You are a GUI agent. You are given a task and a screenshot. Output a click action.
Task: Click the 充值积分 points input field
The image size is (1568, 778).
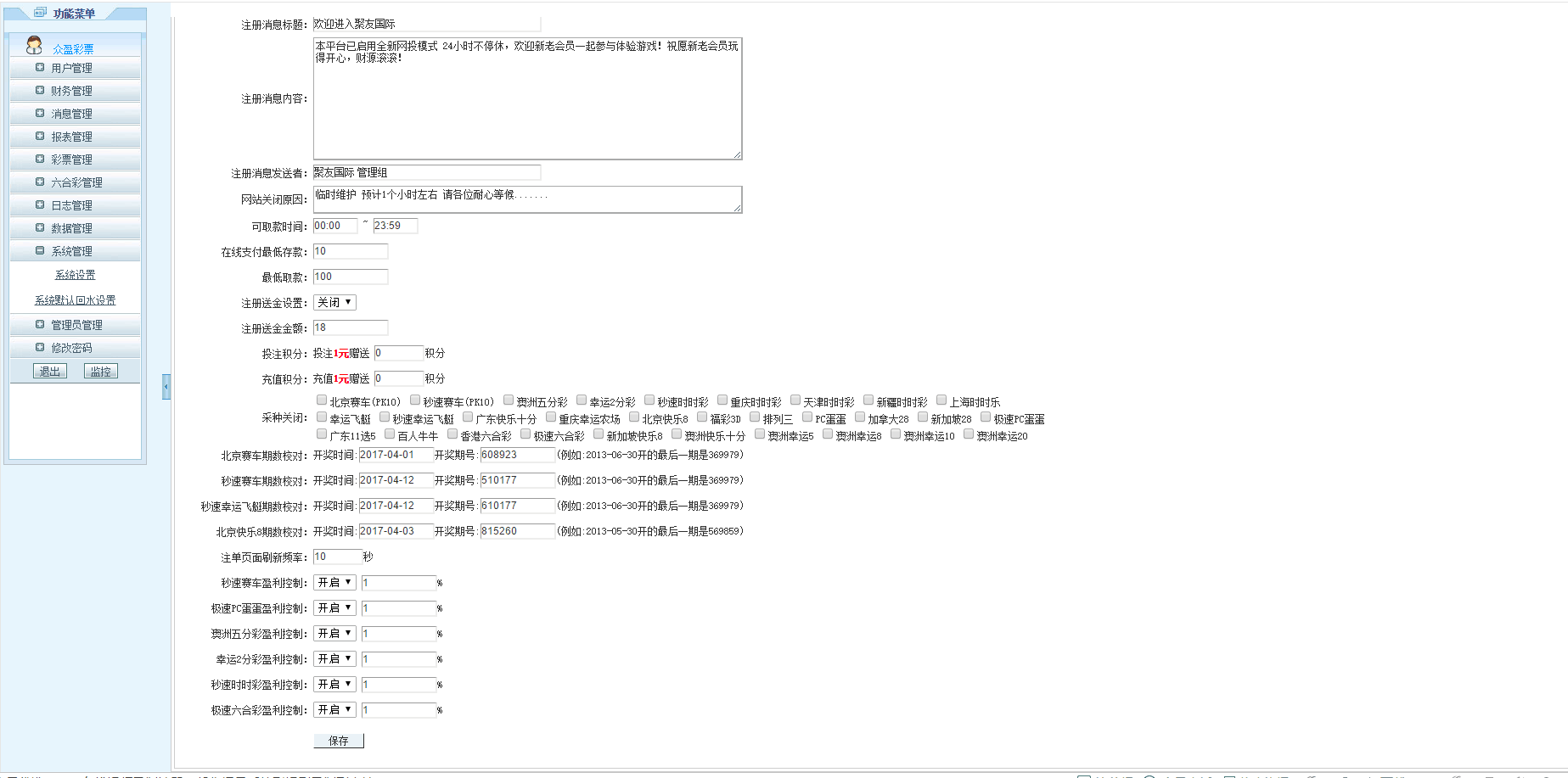tap(399, 378)
